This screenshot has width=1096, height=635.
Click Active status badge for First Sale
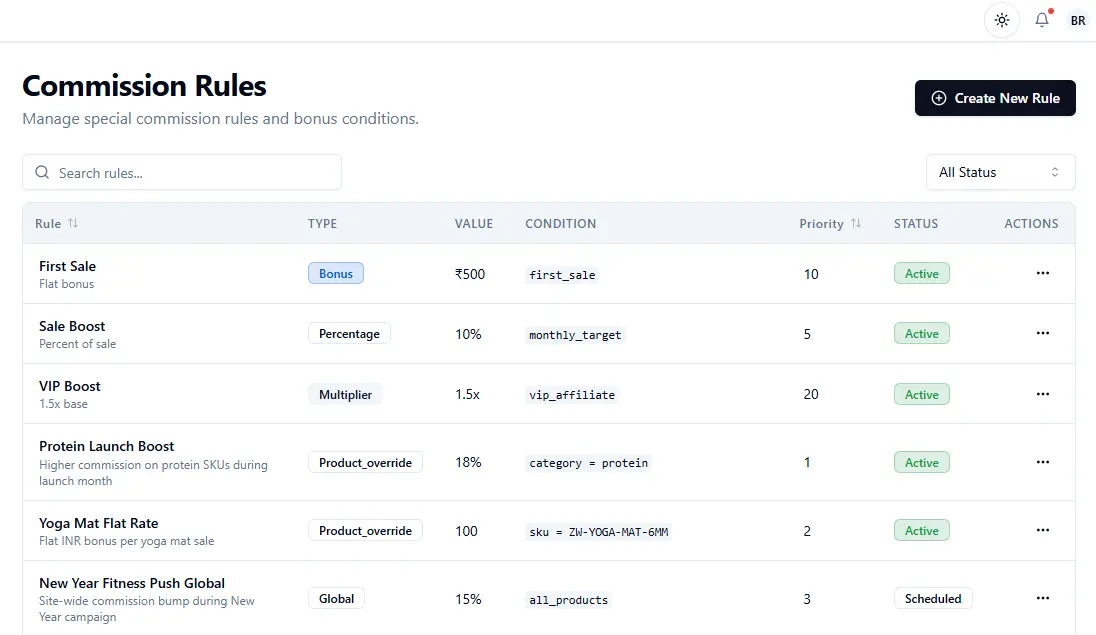[921, 273]
